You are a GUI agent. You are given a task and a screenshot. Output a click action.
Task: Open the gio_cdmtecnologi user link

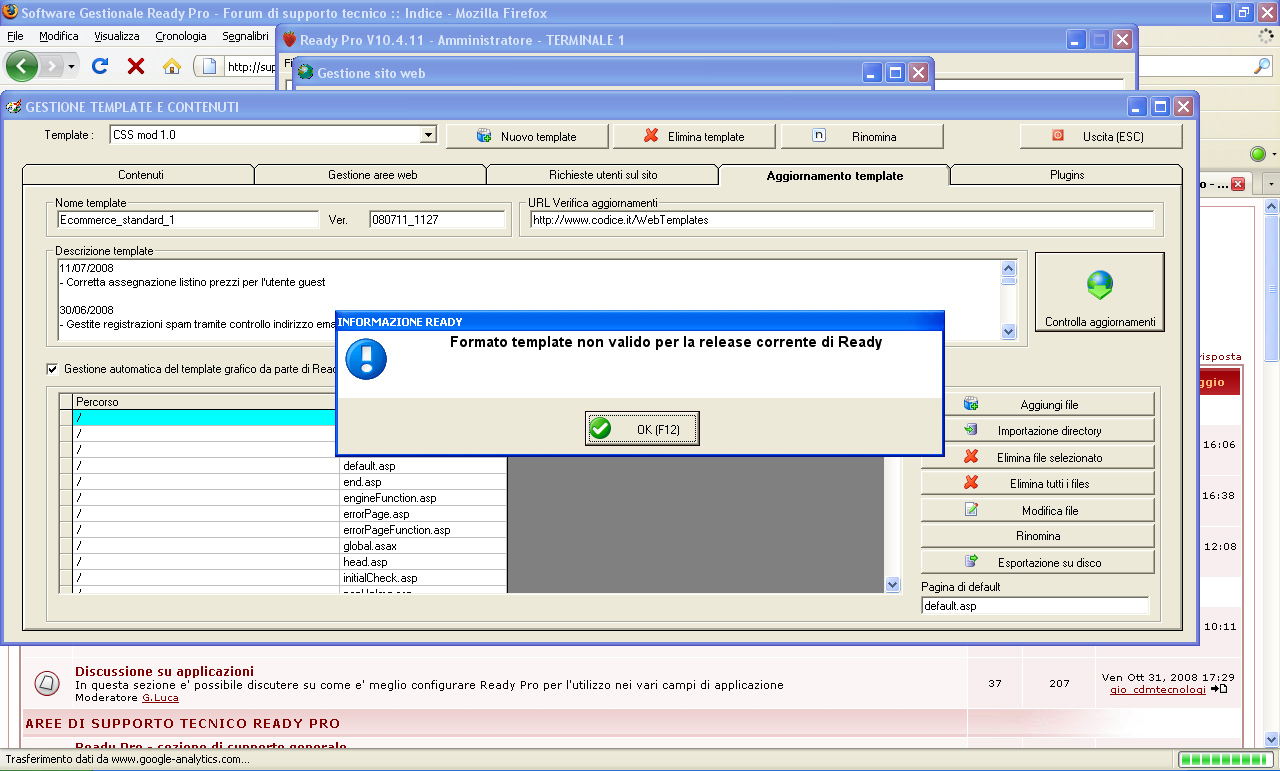point(1158,689)
